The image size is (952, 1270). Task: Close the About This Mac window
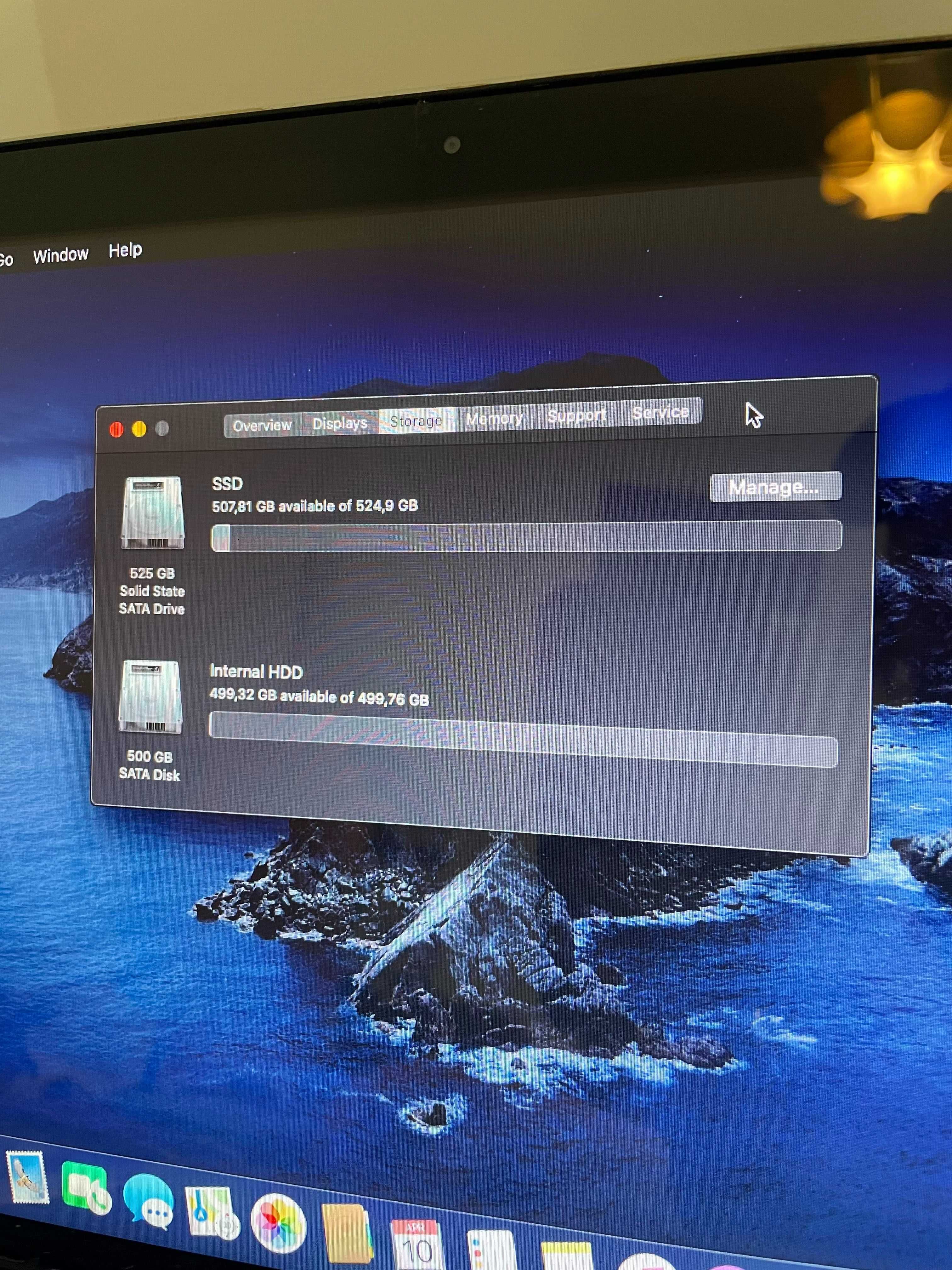[x=116, y=429]
